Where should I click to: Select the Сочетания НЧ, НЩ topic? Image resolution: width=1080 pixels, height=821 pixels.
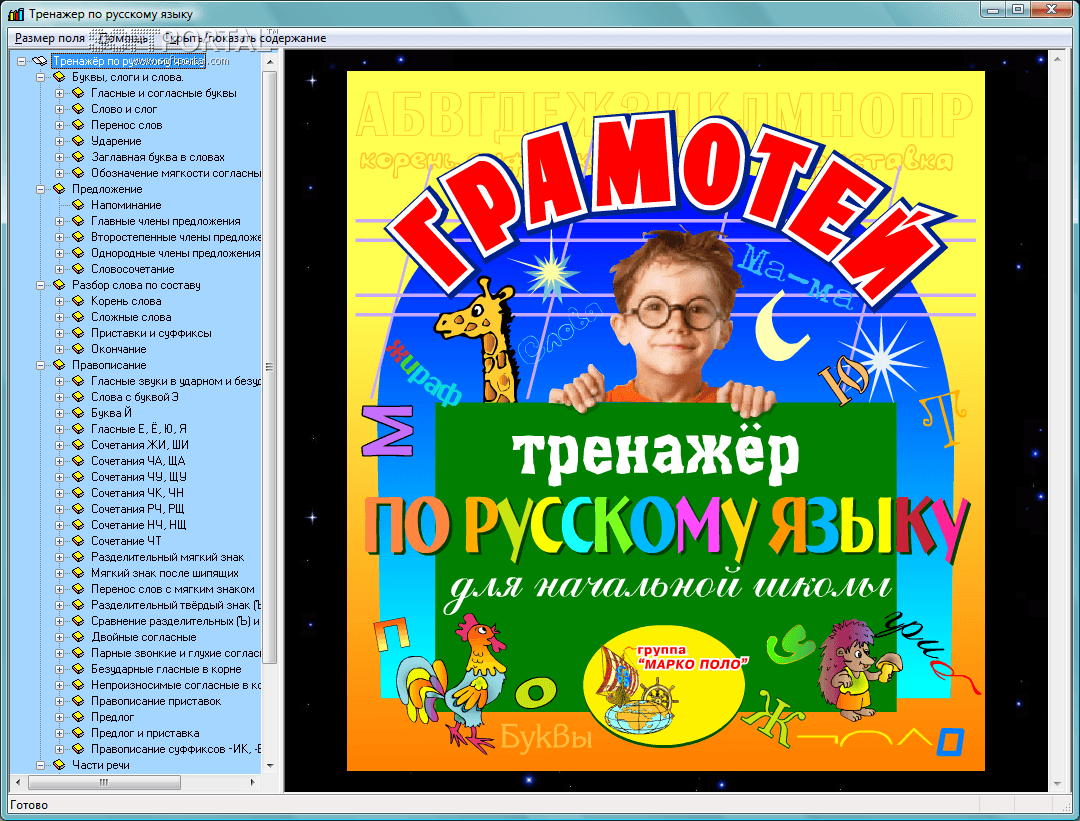[138, 525]
